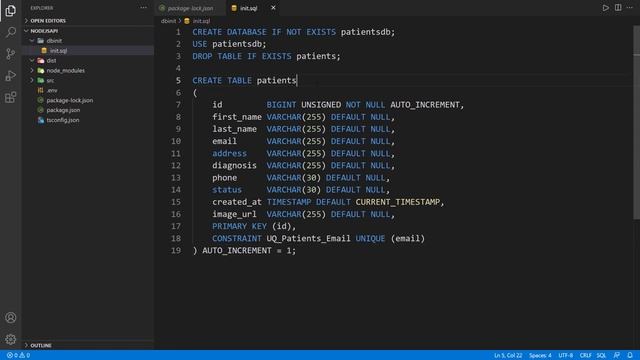Open the Run and Debug view icon
Viewport: 640px width, 360px height.
11,76
